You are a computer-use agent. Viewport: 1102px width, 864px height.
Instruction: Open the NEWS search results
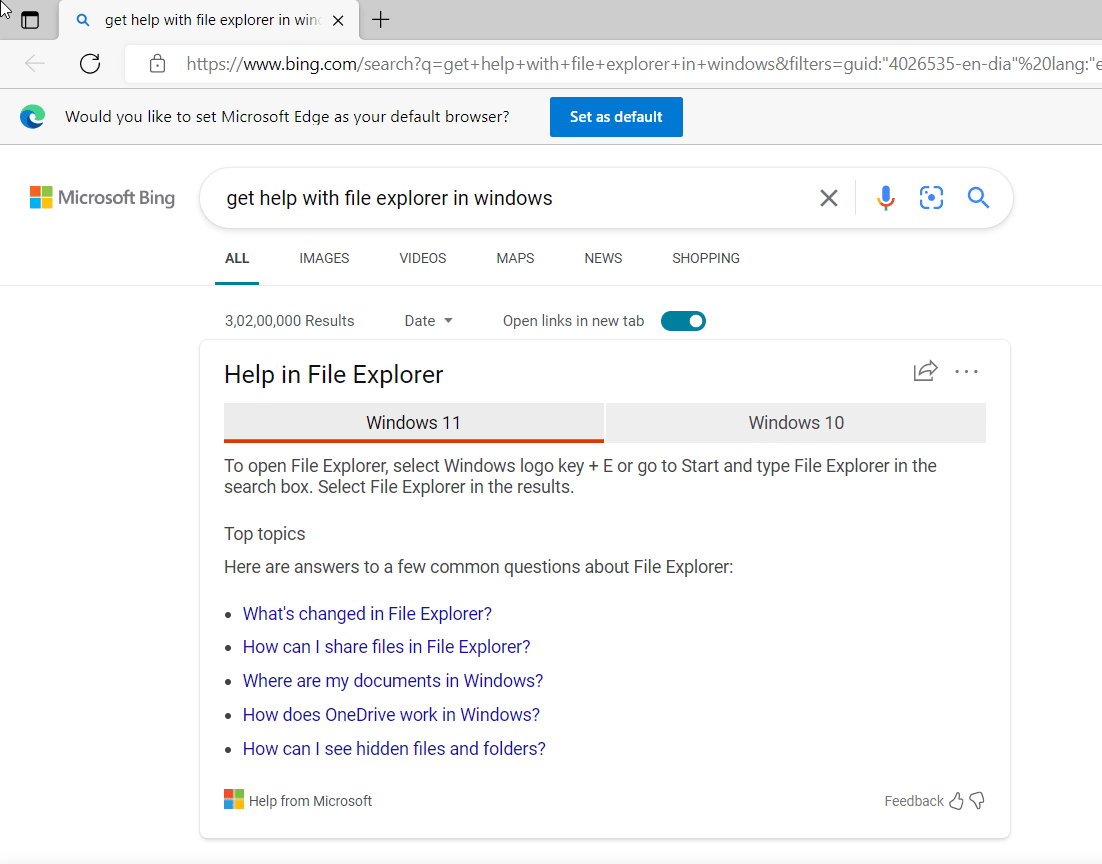click(603, 258)
